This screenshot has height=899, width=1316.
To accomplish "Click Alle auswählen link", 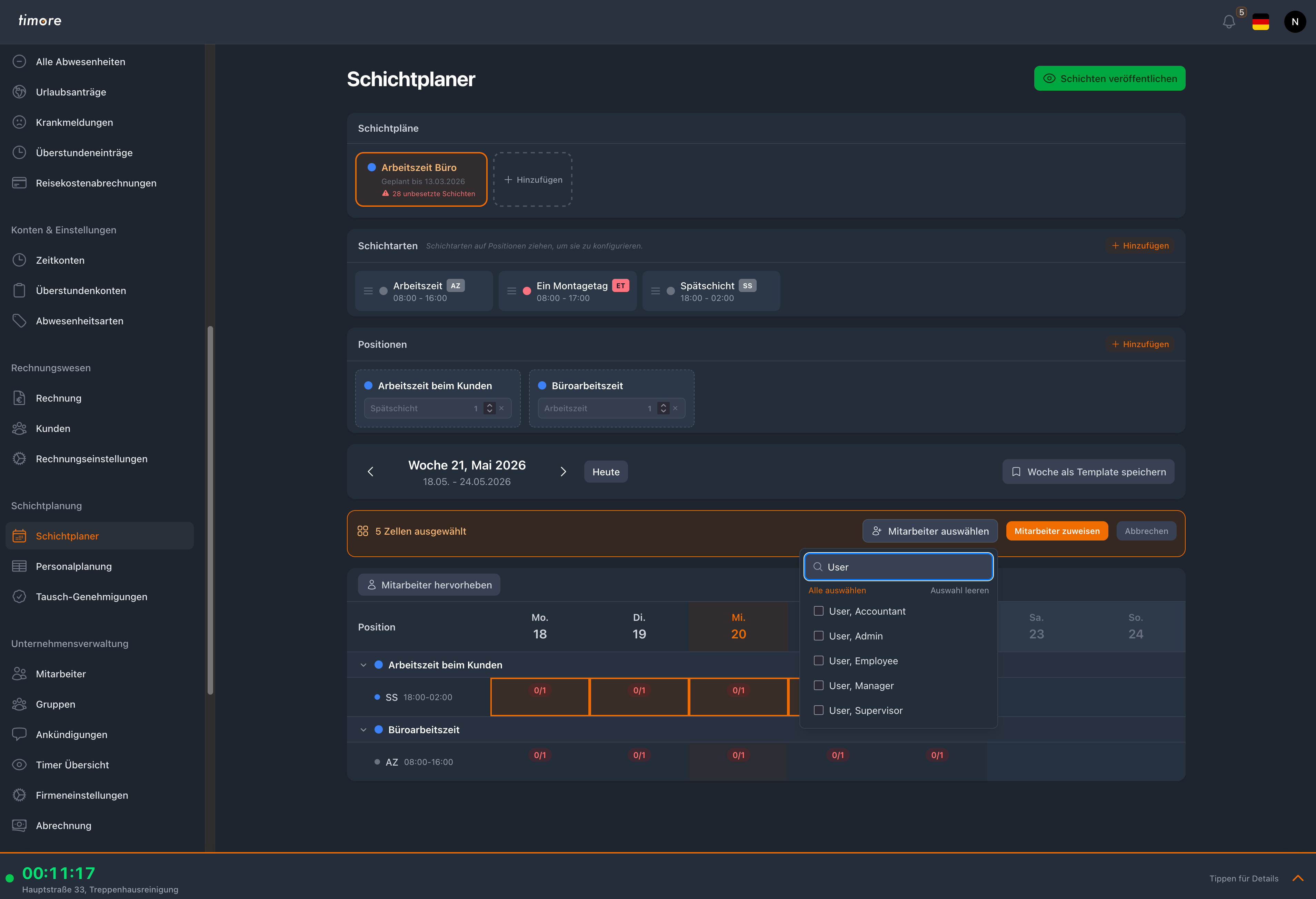I will click(837, 590).
